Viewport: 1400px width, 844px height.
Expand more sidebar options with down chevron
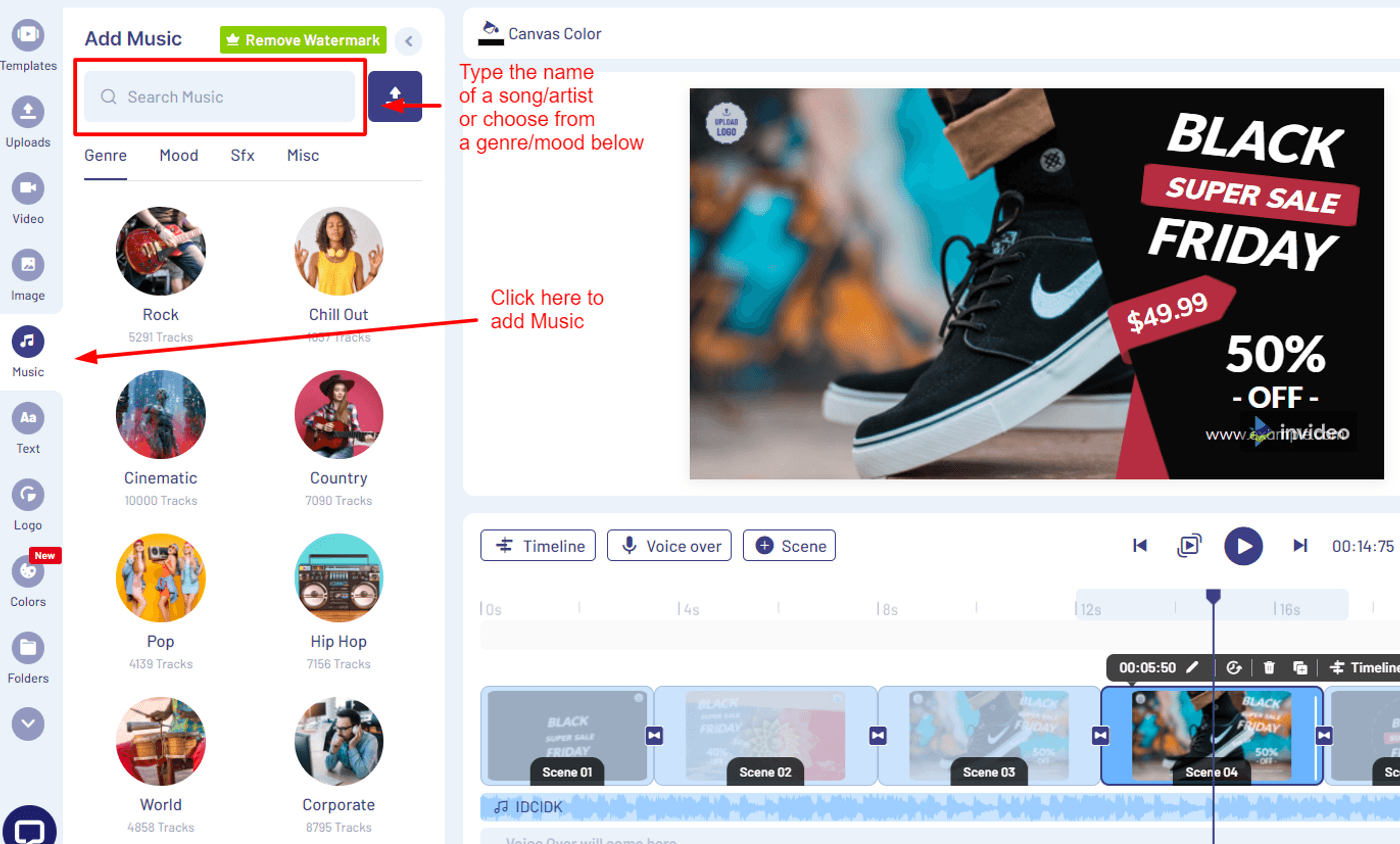coord(28,724)
